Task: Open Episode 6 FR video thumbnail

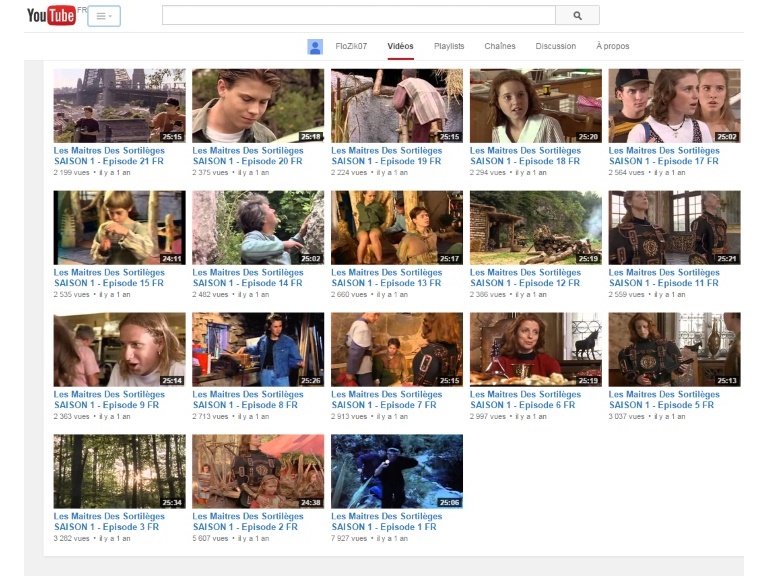Action: [536, 350]
